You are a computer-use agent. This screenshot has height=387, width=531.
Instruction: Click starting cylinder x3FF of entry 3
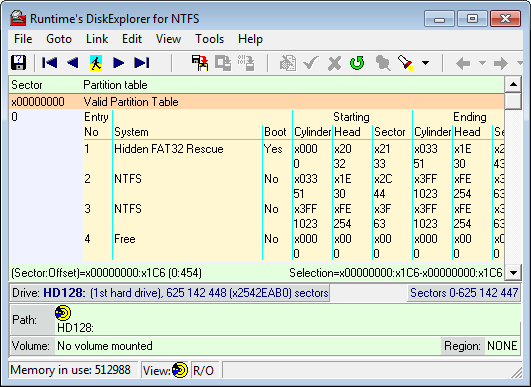(305, 209)
